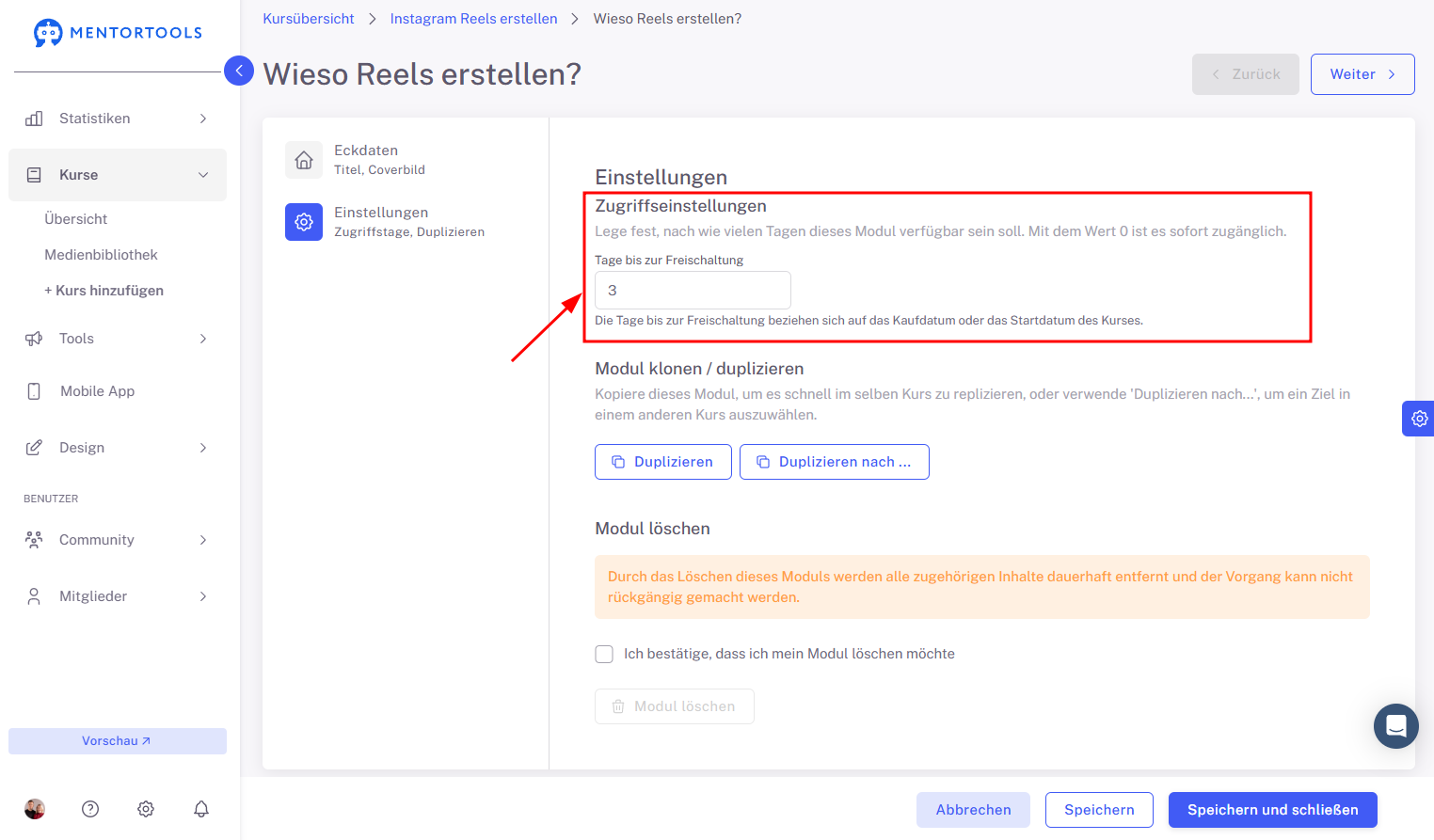Open the chat support bubble
Image resolution: width=1434 pixels, height=840 pixels.
pyautogui.click(x=1396, y=726)
